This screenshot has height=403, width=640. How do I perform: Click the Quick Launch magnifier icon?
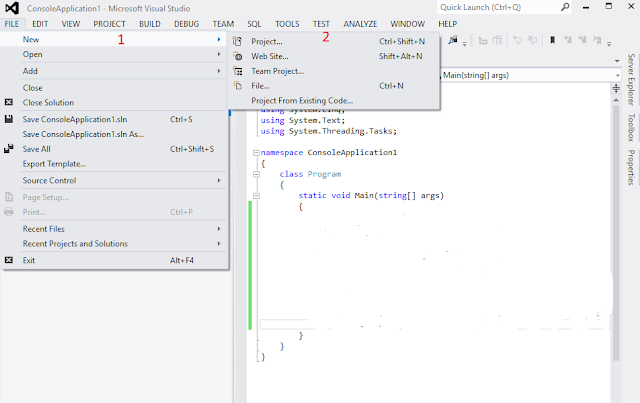565,7
